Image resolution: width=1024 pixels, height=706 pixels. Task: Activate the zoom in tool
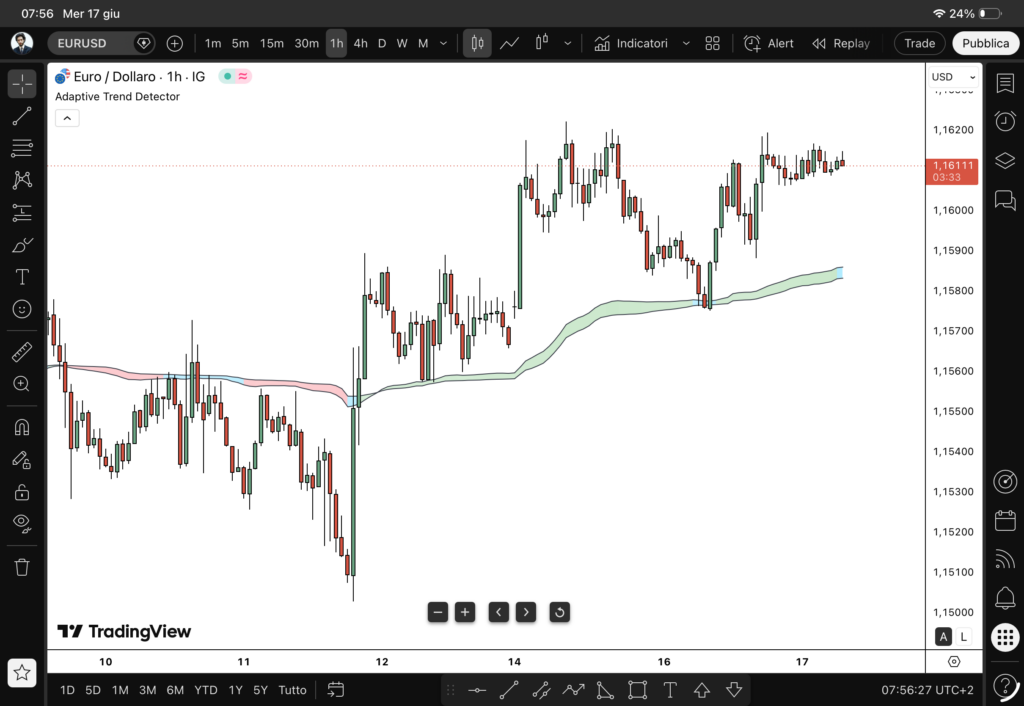pyautogui.click(x=22, y=384)
